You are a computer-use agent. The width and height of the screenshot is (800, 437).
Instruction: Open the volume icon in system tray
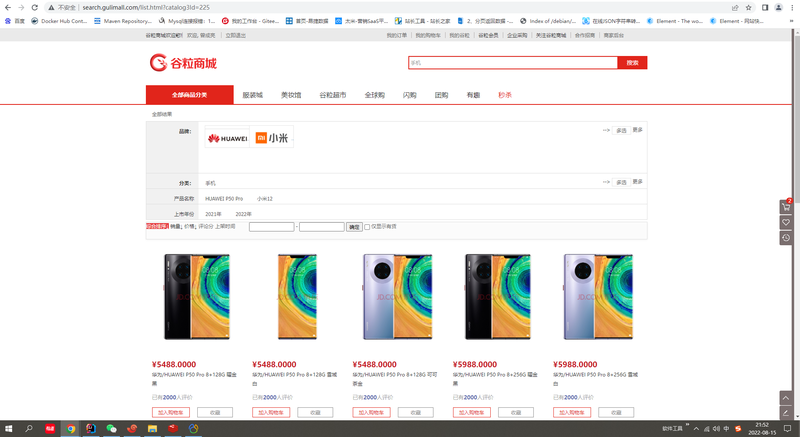point(716,429)
